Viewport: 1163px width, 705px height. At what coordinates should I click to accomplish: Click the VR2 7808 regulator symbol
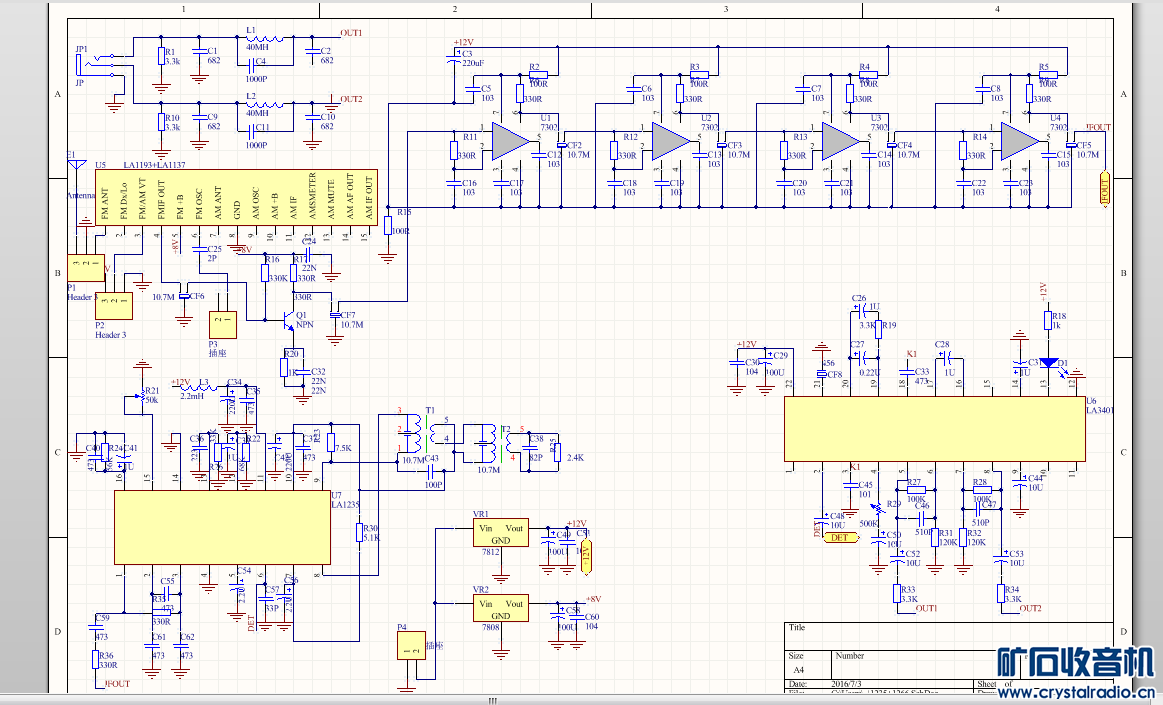pos(501,609)
